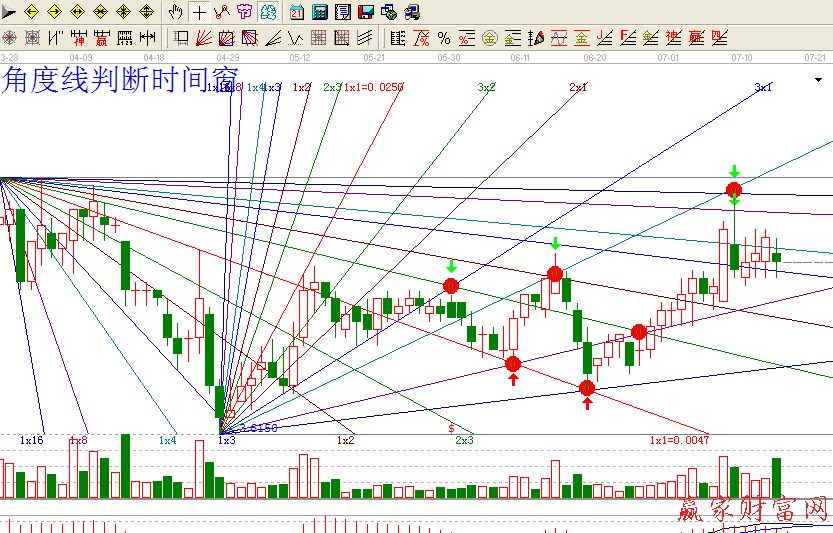Image resolution: width=833 pixels, height=533 pixels.
Task: Click the floppy disk save icon
Action: point(365,12)
